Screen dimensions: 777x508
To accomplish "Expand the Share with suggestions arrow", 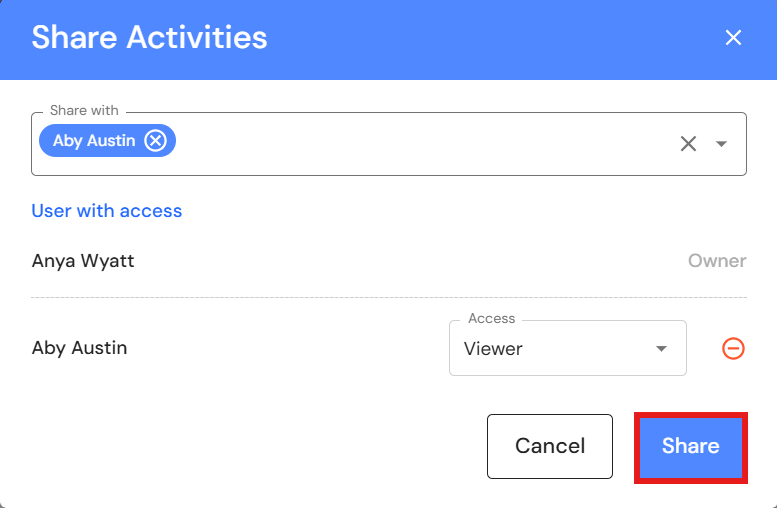I will (x=721, y=144).
